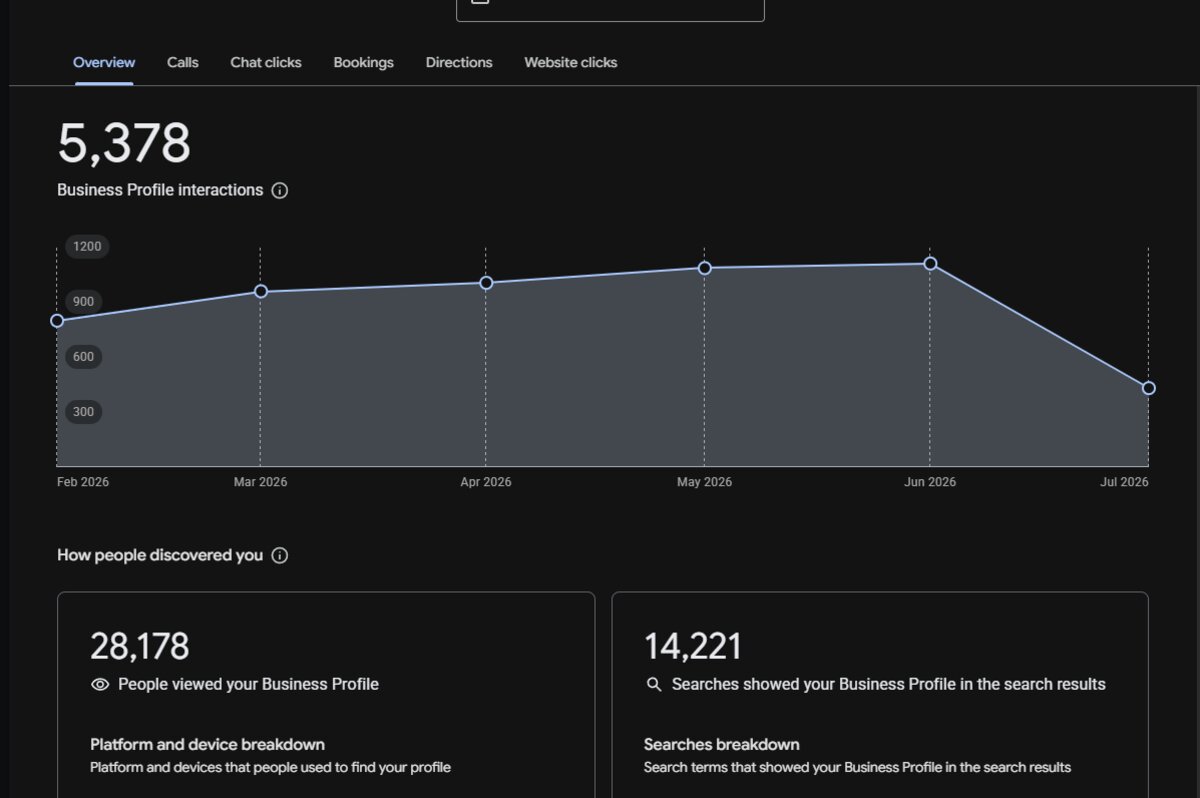
Task: Click the How people discovered you heading
Action: click(160, 555)
